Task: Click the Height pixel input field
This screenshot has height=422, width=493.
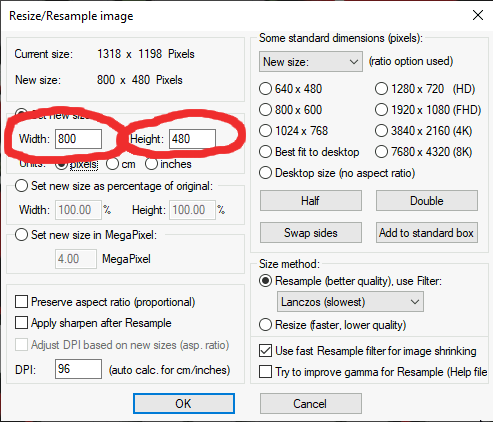Action: (192, 139)
